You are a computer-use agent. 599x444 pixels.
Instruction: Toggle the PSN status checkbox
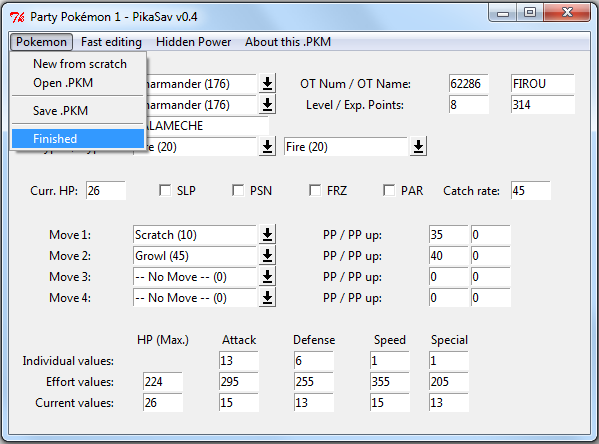[238, 190]
